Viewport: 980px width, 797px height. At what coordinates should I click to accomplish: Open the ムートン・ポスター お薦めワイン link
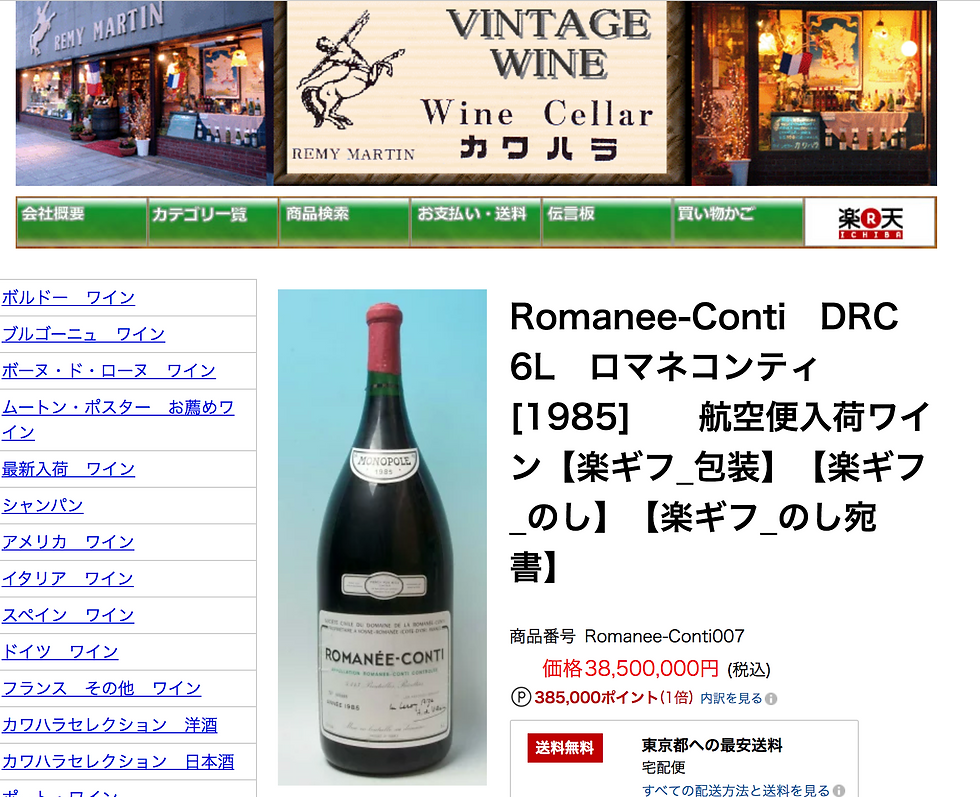(x=118, y=419)
